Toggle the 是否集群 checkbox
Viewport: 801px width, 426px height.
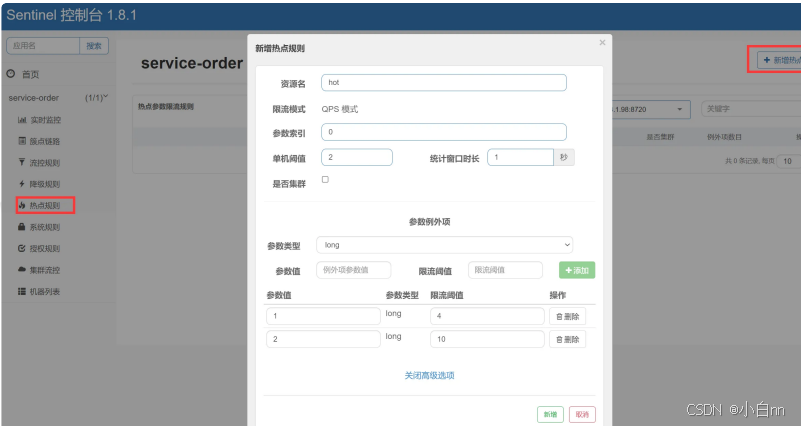[325, 179]
